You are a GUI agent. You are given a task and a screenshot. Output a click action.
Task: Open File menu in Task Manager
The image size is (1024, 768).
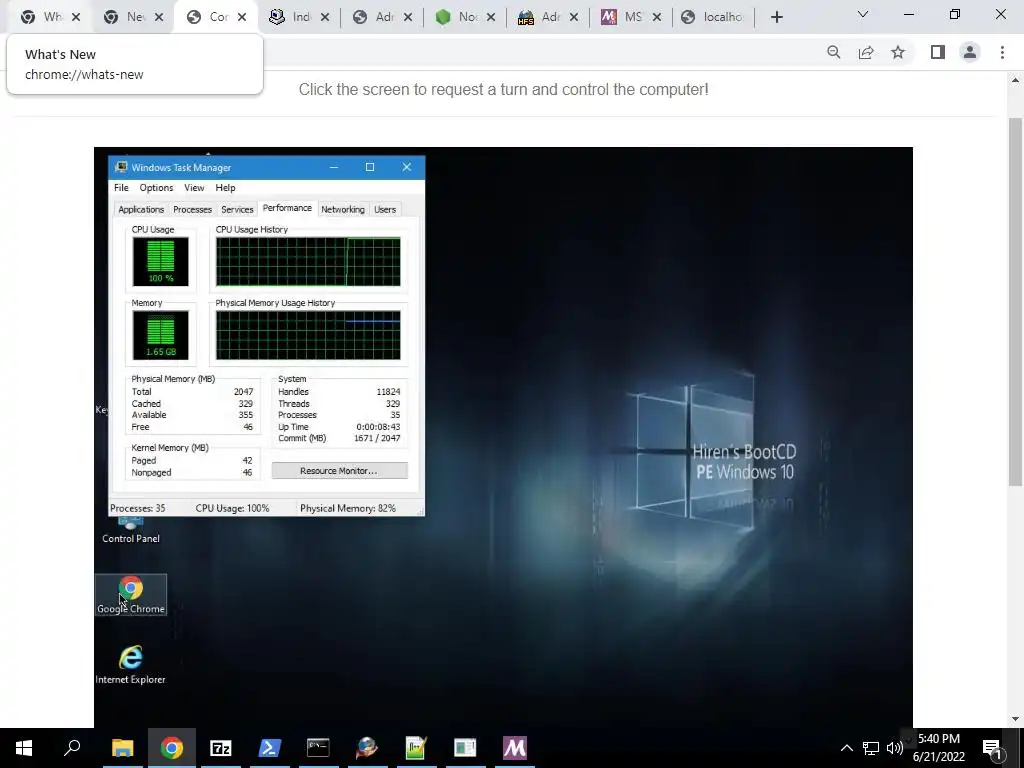121,187
